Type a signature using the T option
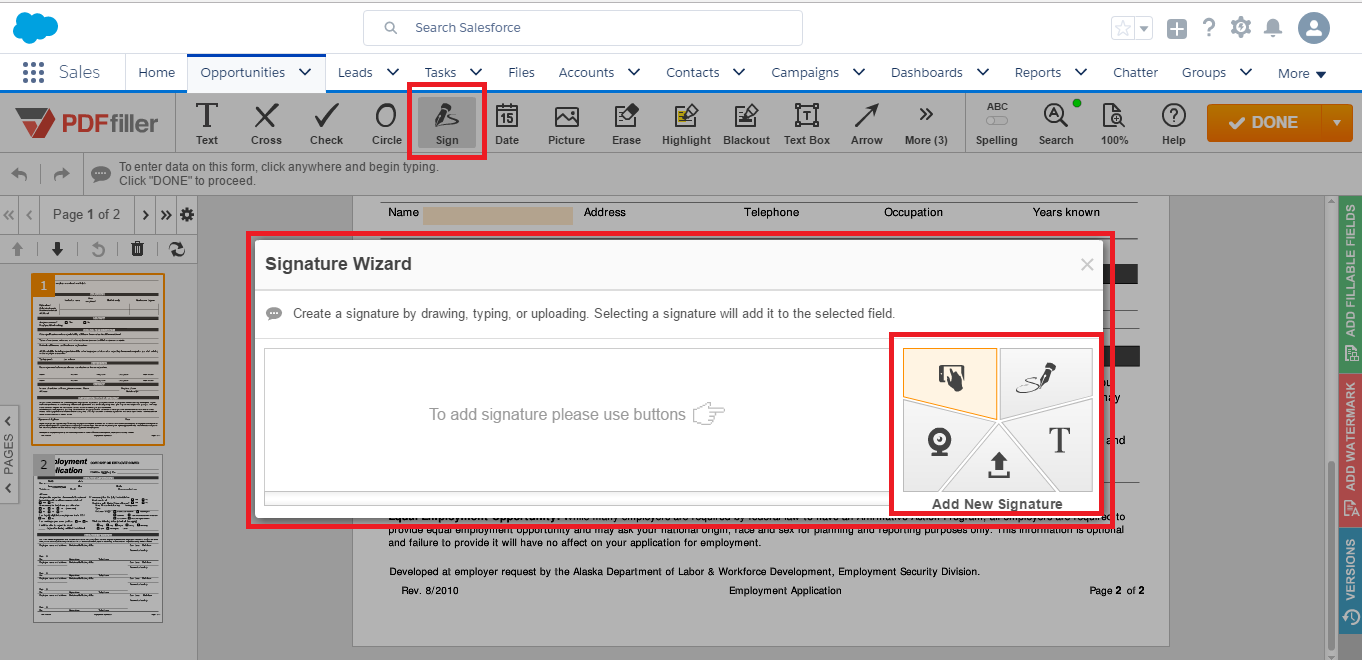Viewport: 1362px width, 660px height. 1059,441
